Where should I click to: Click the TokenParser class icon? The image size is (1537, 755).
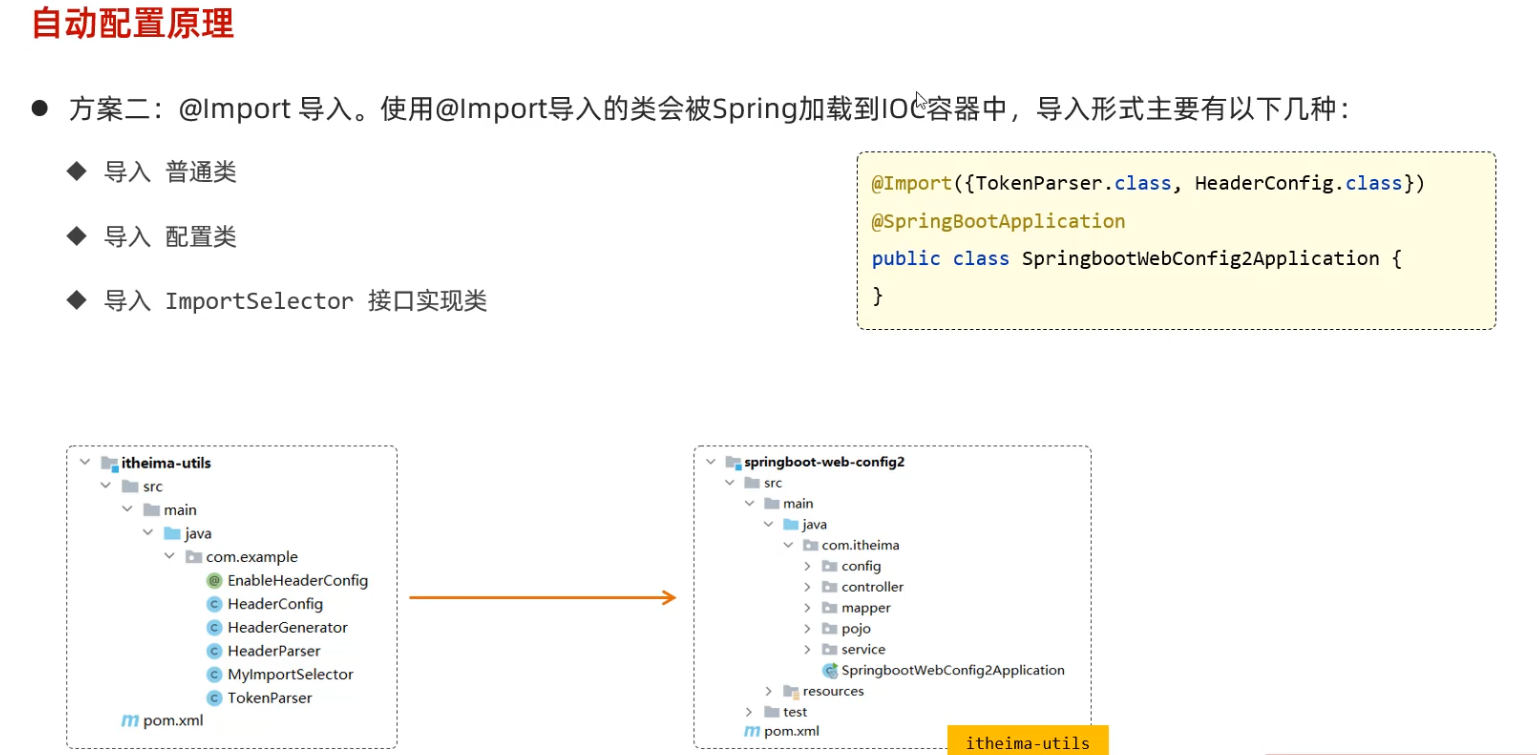213,698
